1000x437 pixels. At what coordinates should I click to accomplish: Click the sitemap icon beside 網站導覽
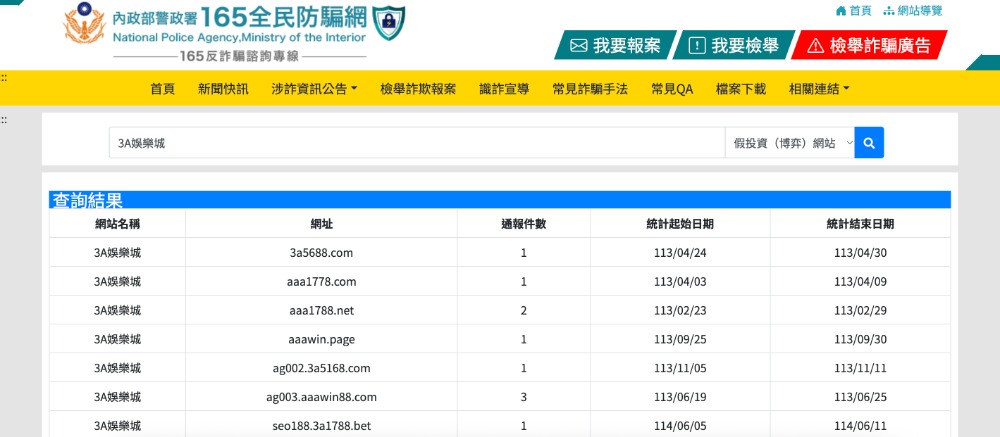(888, 11)
